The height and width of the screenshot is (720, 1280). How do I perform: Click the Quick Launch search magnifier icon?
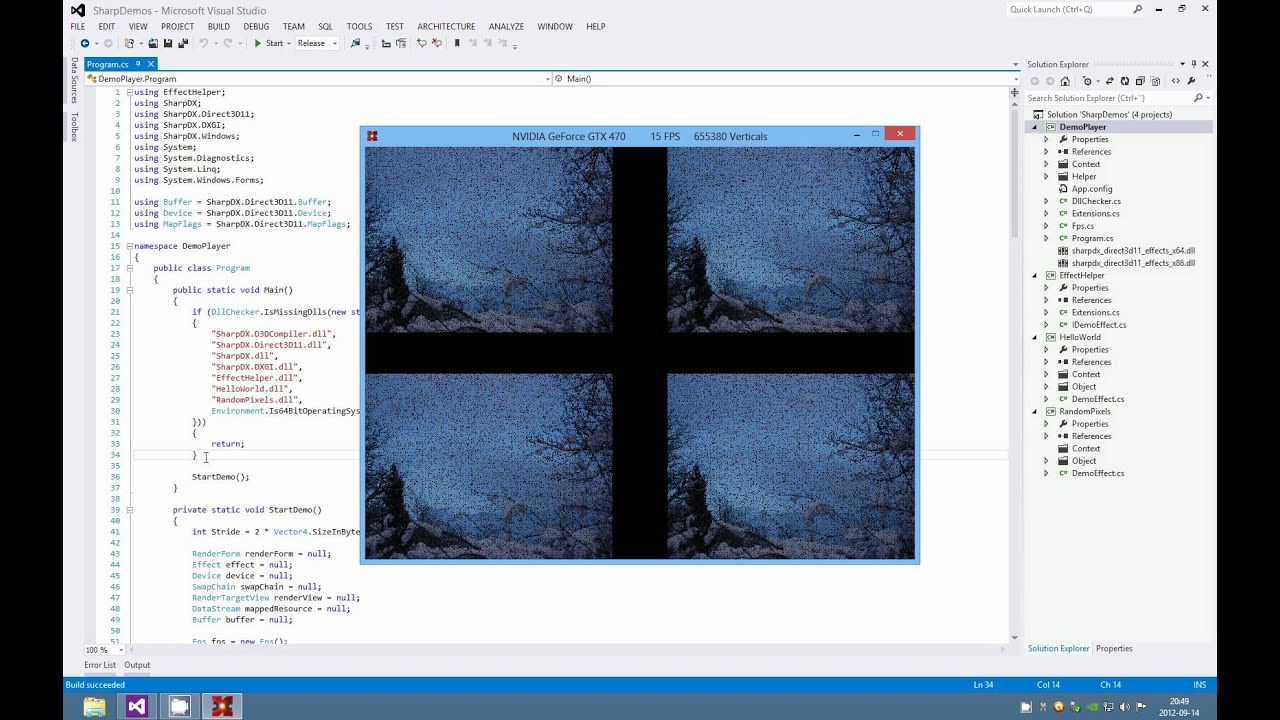click(x=1138, y=9)
